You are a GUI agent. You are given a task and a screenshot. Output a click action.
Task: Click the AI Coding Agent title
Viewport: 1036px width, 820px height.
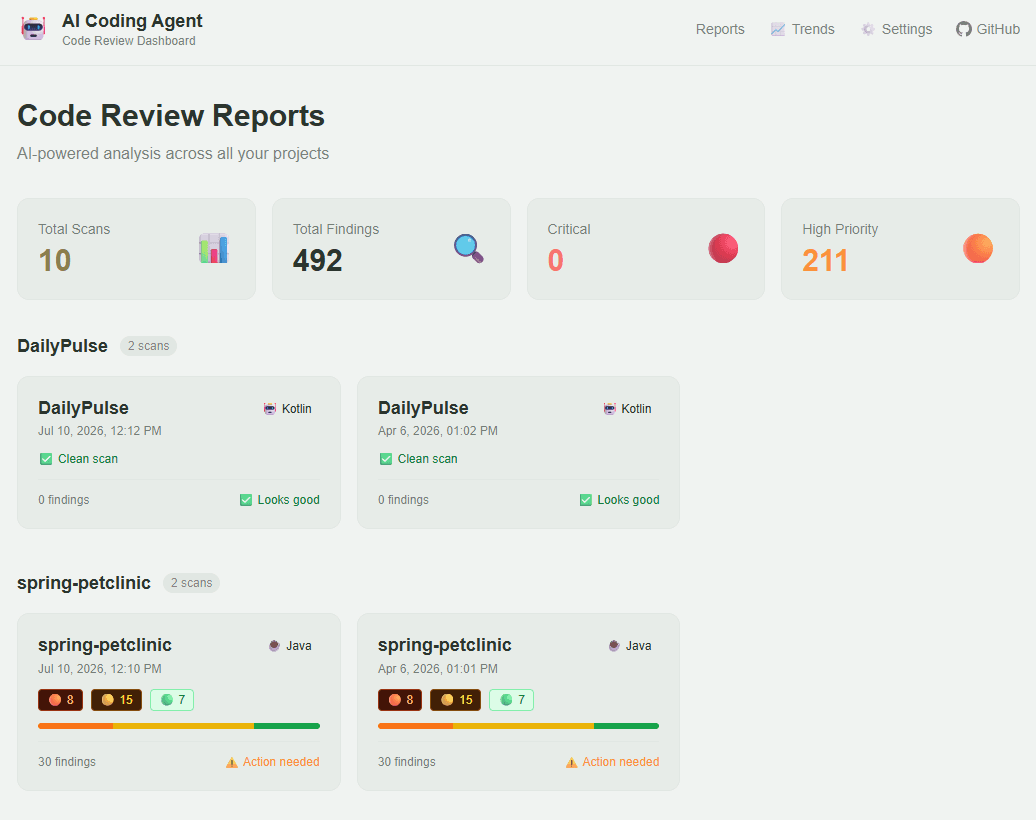(x=132, y=21)
